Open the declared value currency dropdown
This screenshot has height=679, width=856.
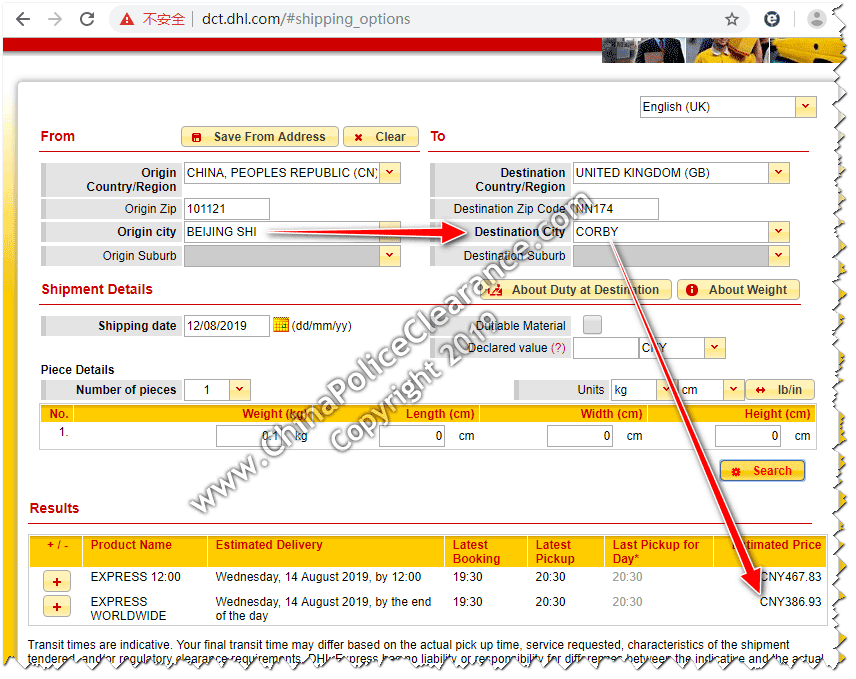(715, 348)
